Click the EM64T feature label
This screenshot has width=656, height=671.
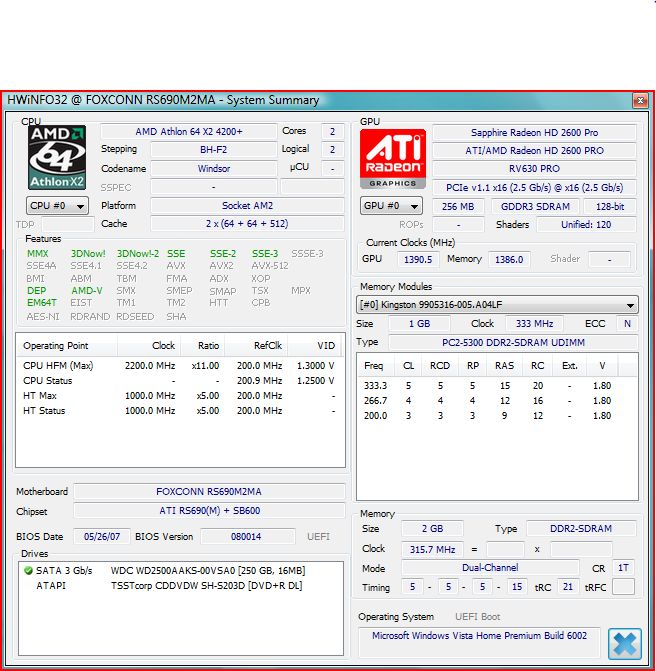click(42, 303)
